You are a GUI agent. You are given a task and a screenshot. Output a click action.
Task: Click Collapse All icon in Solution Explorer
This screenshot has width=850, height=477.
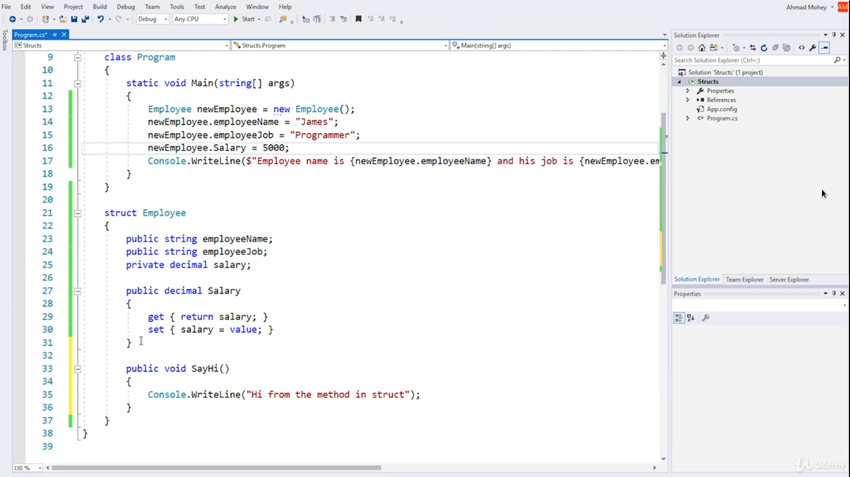[x=775, y=48]
